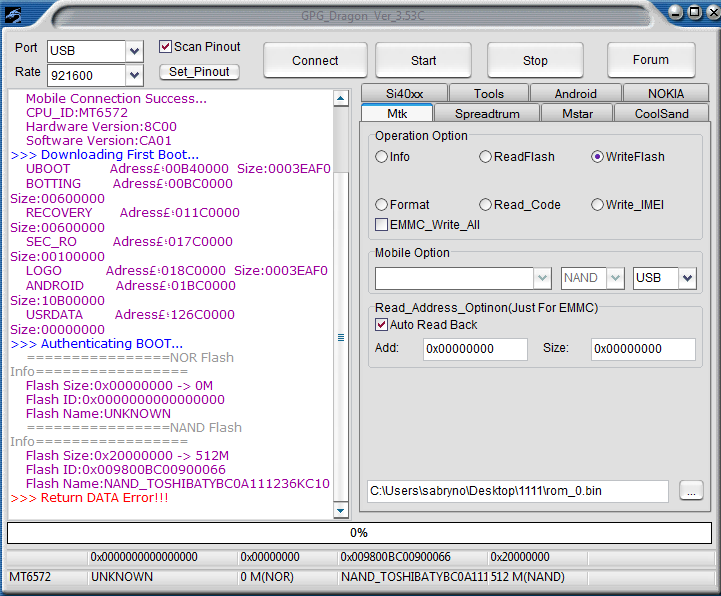
Task: Click the 'Flash Size:0x20000000 -> 512M' line
Action: pos(127,456)
